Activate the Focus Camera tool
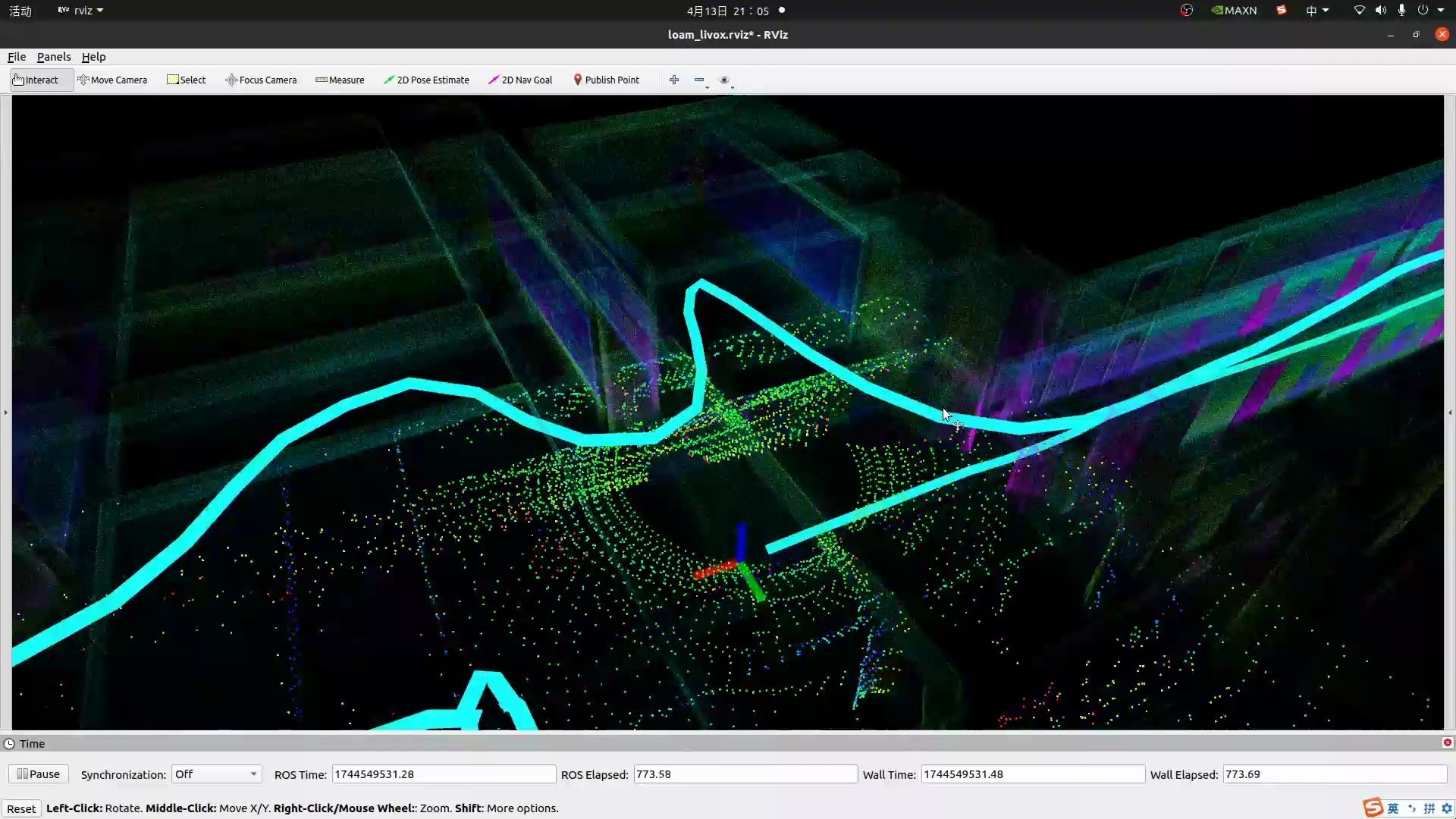This screenshot has height=819, width=1456. (261, 80)
